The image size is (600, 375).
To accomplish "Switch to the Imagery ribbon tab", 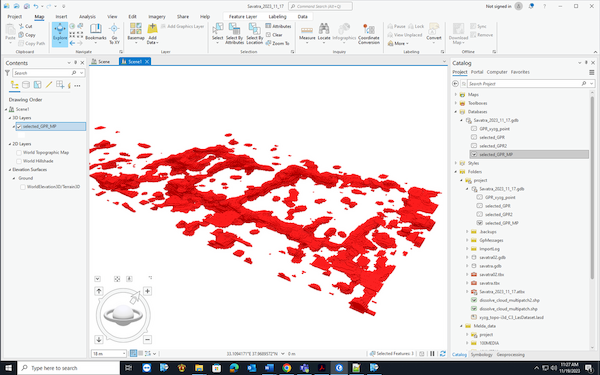I will pos(157,16).
